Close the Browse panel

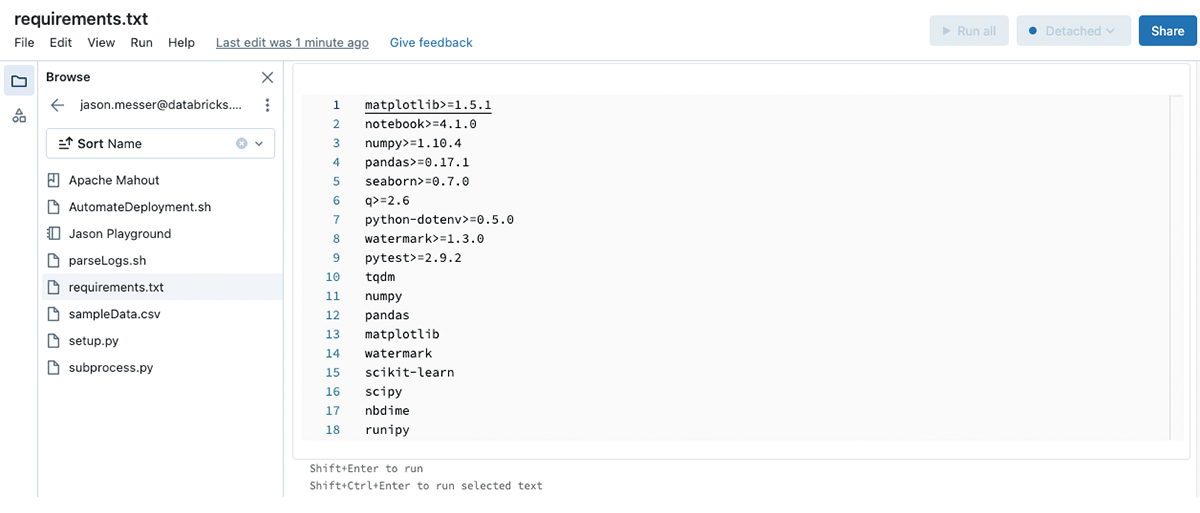click(x=267, y=77)
